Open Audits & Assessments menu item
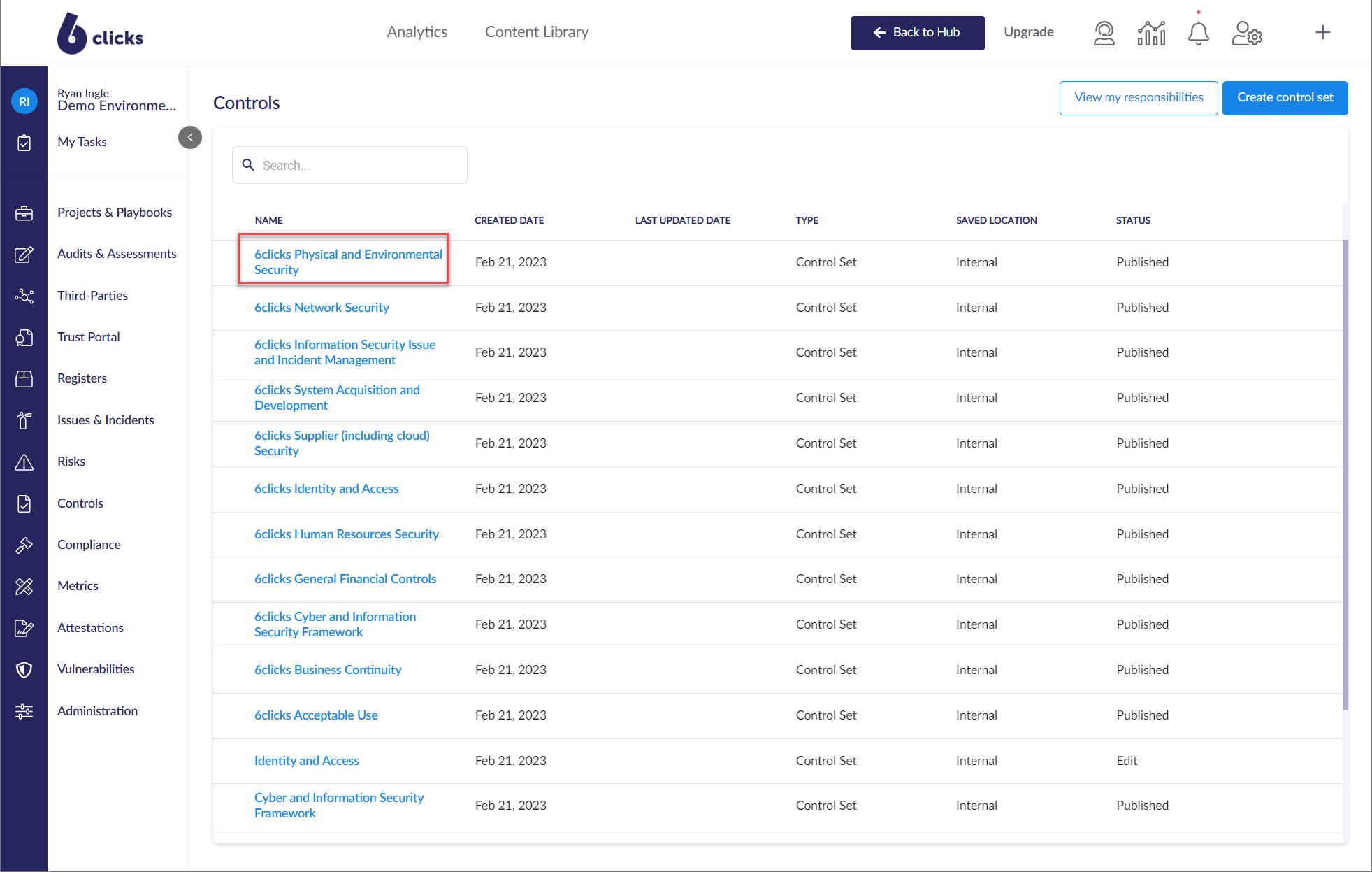The width and height of the screenshot is (1372, 872). click(117, 254)
